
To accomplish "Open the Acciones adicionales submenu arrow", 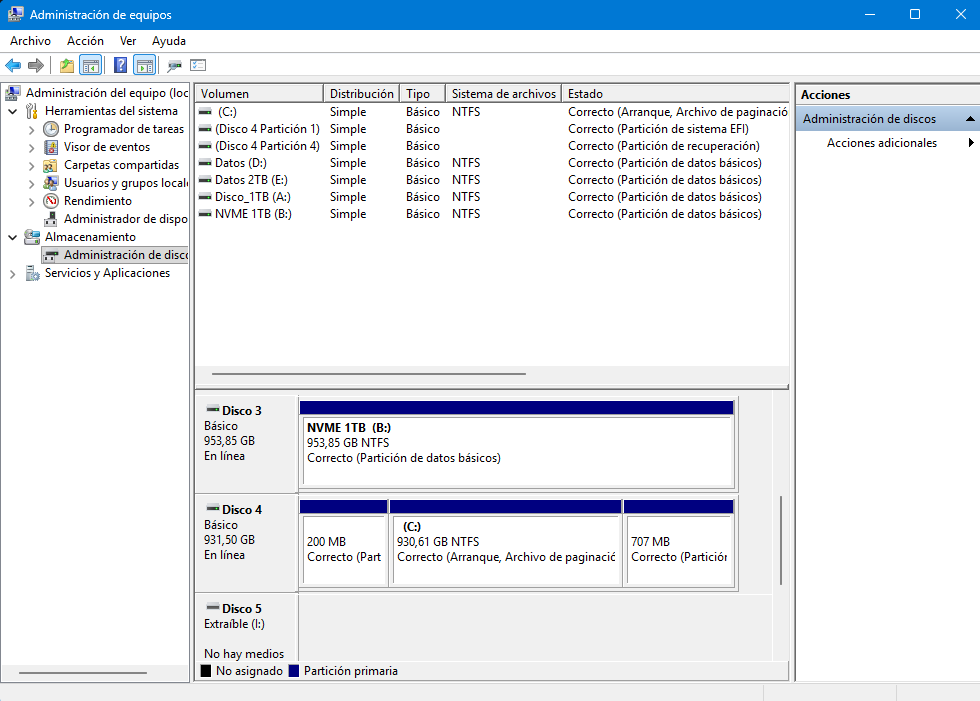I will [x=971, y=142].
